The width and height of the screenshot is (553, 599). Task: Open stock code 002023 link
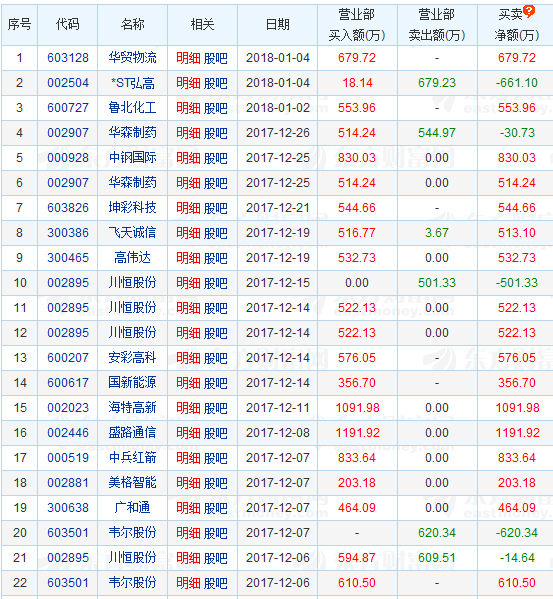tap(68, 408)
